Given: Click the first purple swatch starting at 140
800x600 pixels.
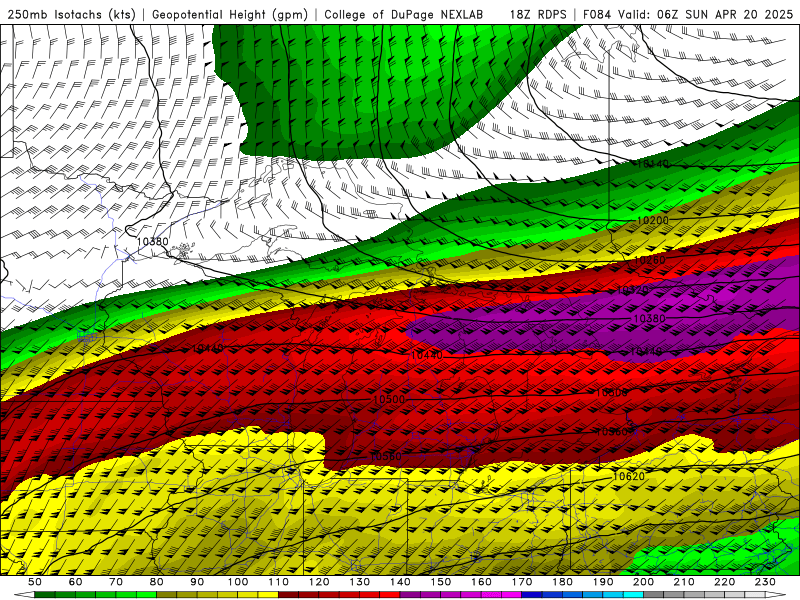Looking at the screenshot, I should [410, 595].
